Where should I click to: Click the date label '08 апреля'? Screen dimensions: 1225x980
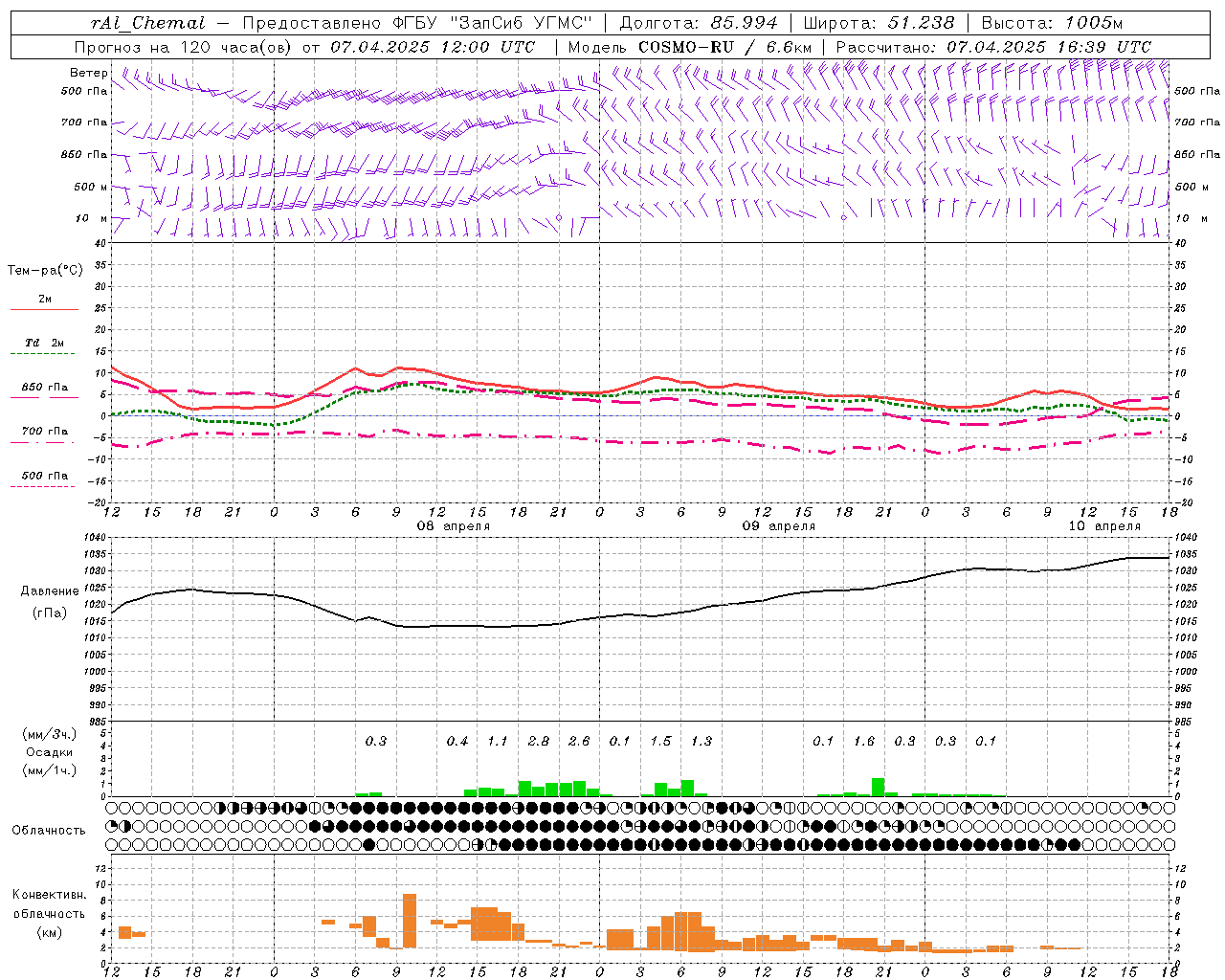[454, 526]
